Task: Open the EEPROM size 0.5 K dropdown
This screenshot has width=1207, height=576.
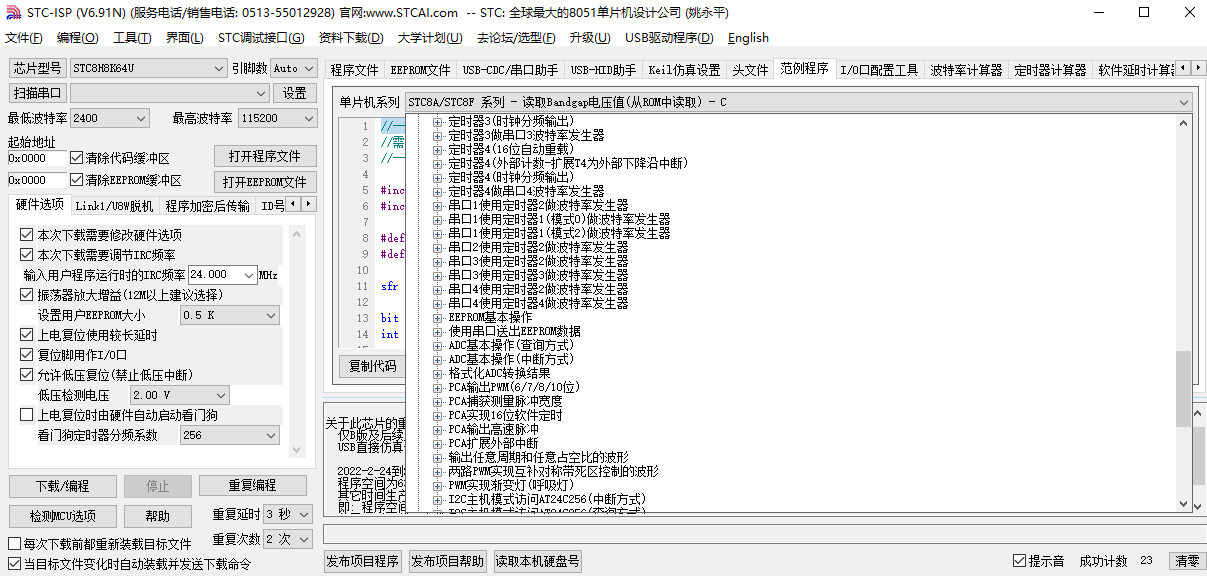Action: click(x=230, y=315)
